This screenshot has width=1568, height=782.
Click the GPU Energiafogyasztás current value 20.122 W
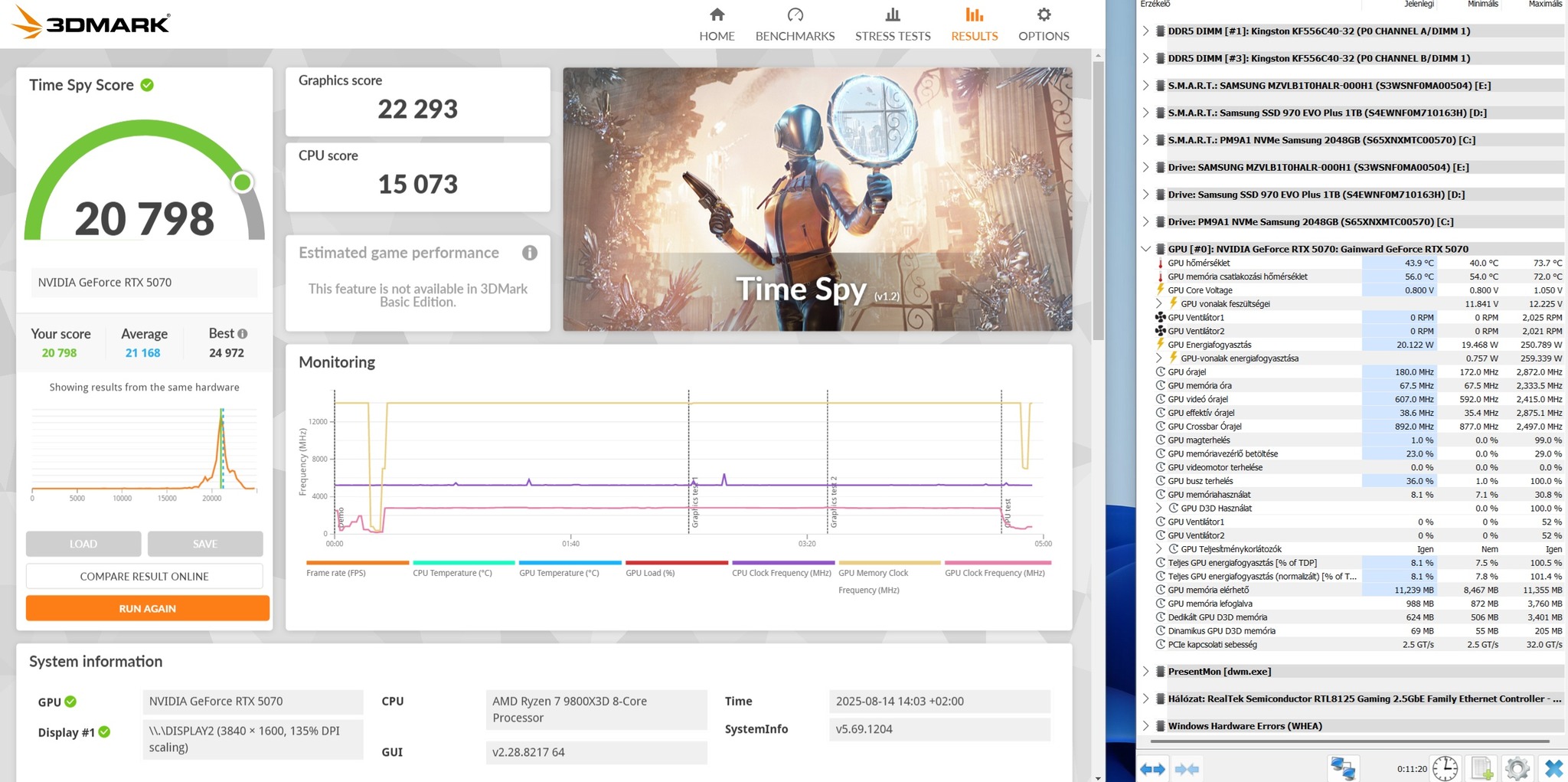(1415, 345)
